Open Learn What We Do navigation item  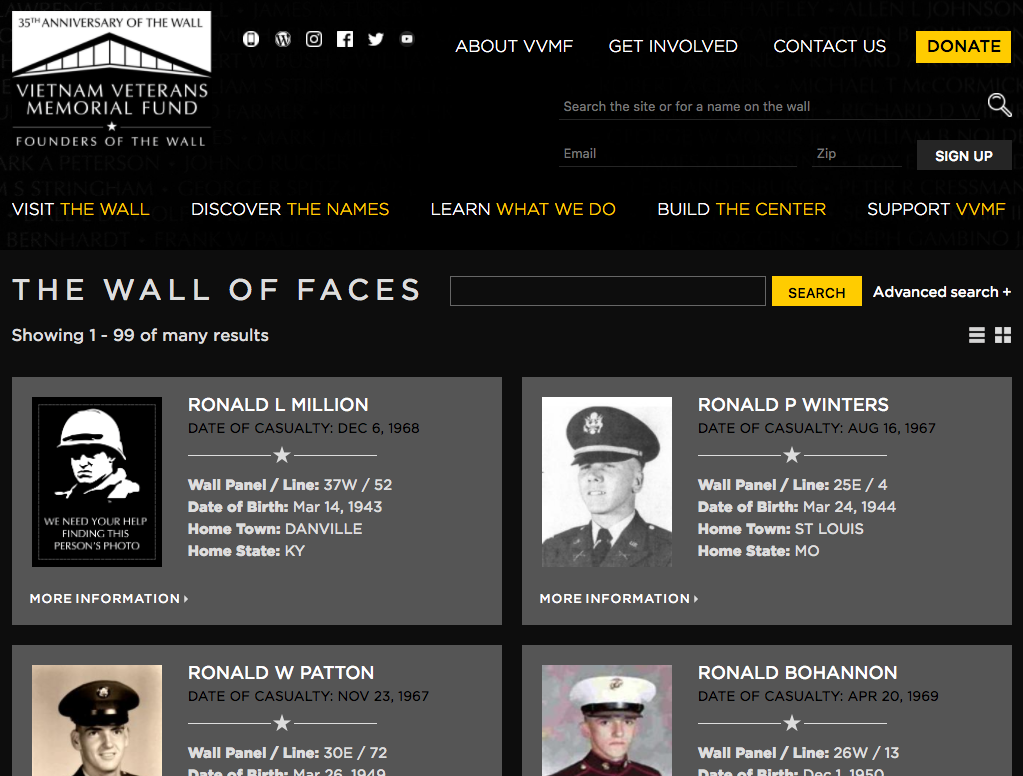523,210
